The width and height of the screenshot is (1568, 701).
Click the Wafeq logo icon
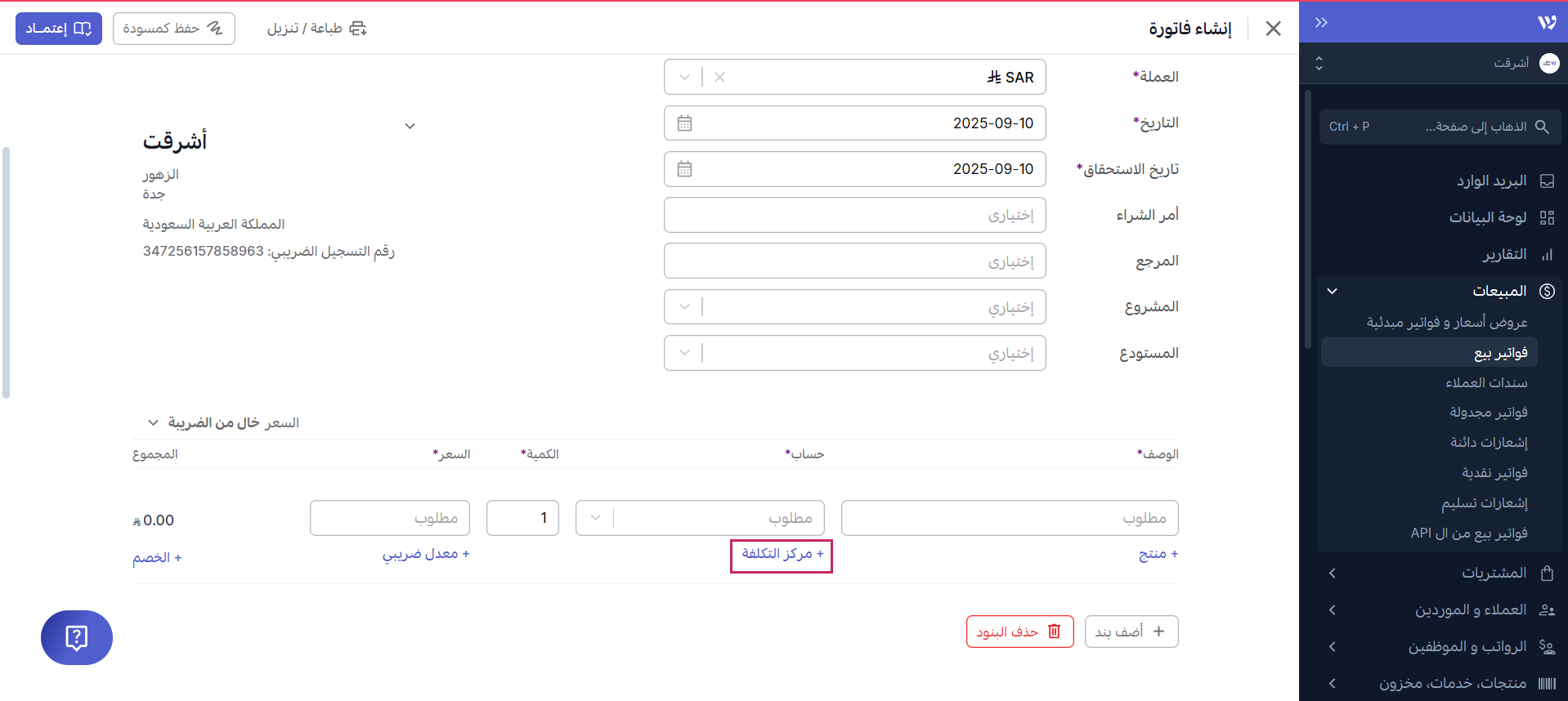pyautogui.click(x=1546, y=23)
